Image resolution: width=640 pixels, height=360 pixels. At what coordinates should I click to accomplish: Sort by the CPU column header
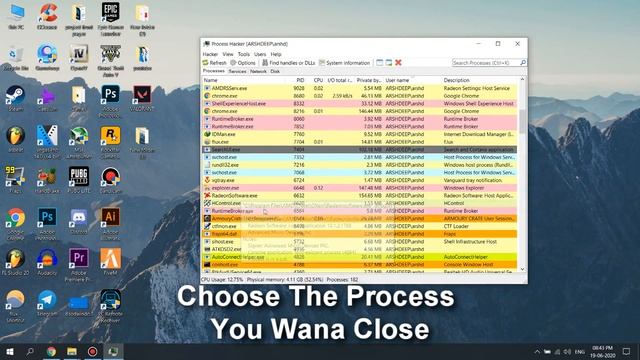coord(318,80)
